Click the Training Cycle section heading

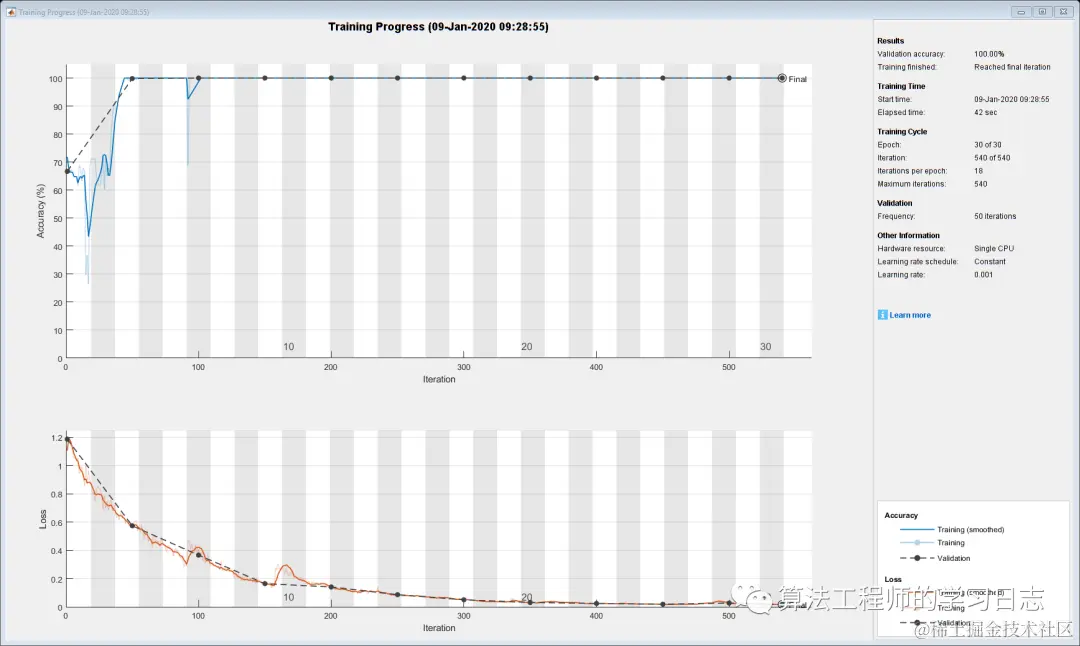(902, 132)
